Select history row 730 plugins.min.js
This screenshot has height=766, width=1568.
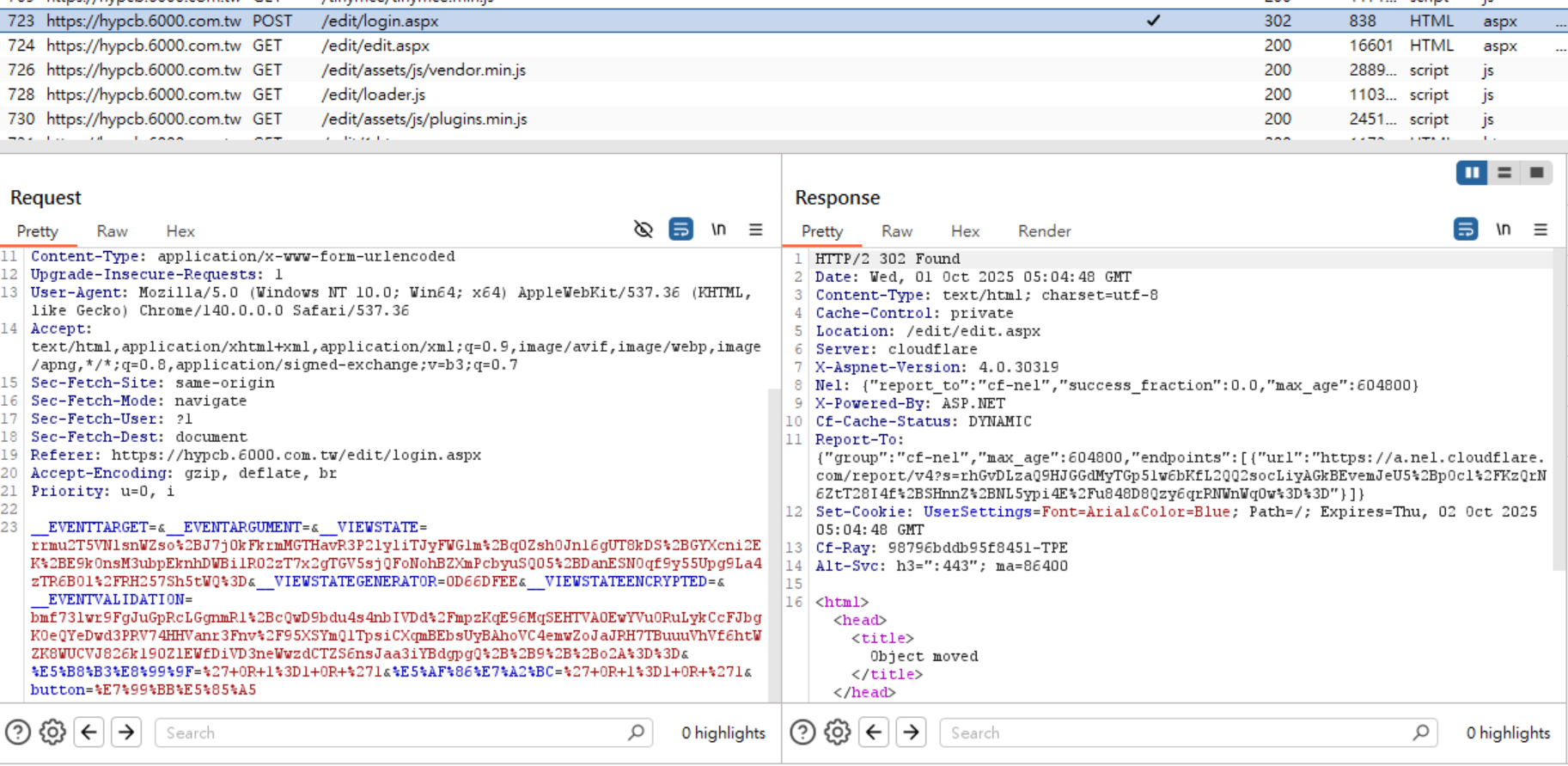tap(784, 119)
